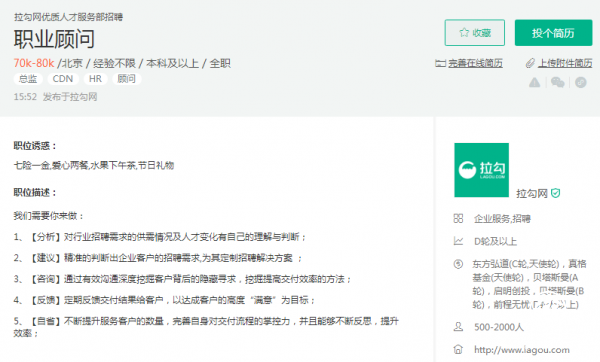Click the industry grid icon beside 企业服务,招聘
Image resolution: width=600 pixels, height=362 pixels.
(458, 219)
